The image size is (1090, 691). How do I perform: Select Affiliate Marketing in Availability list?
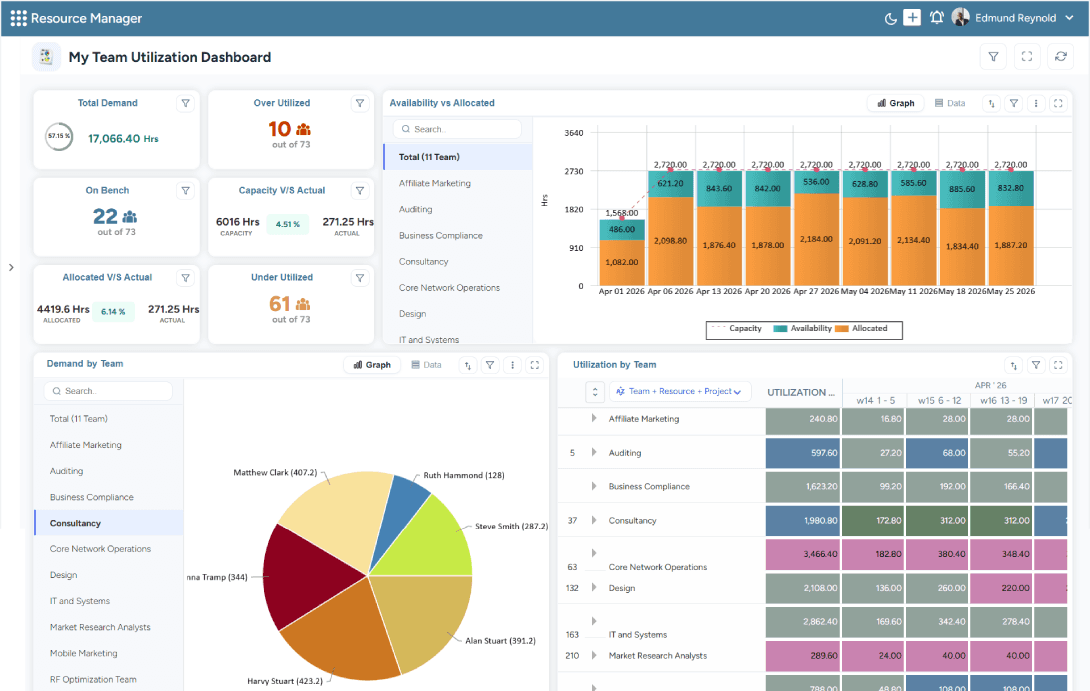(x=458, y=184)
